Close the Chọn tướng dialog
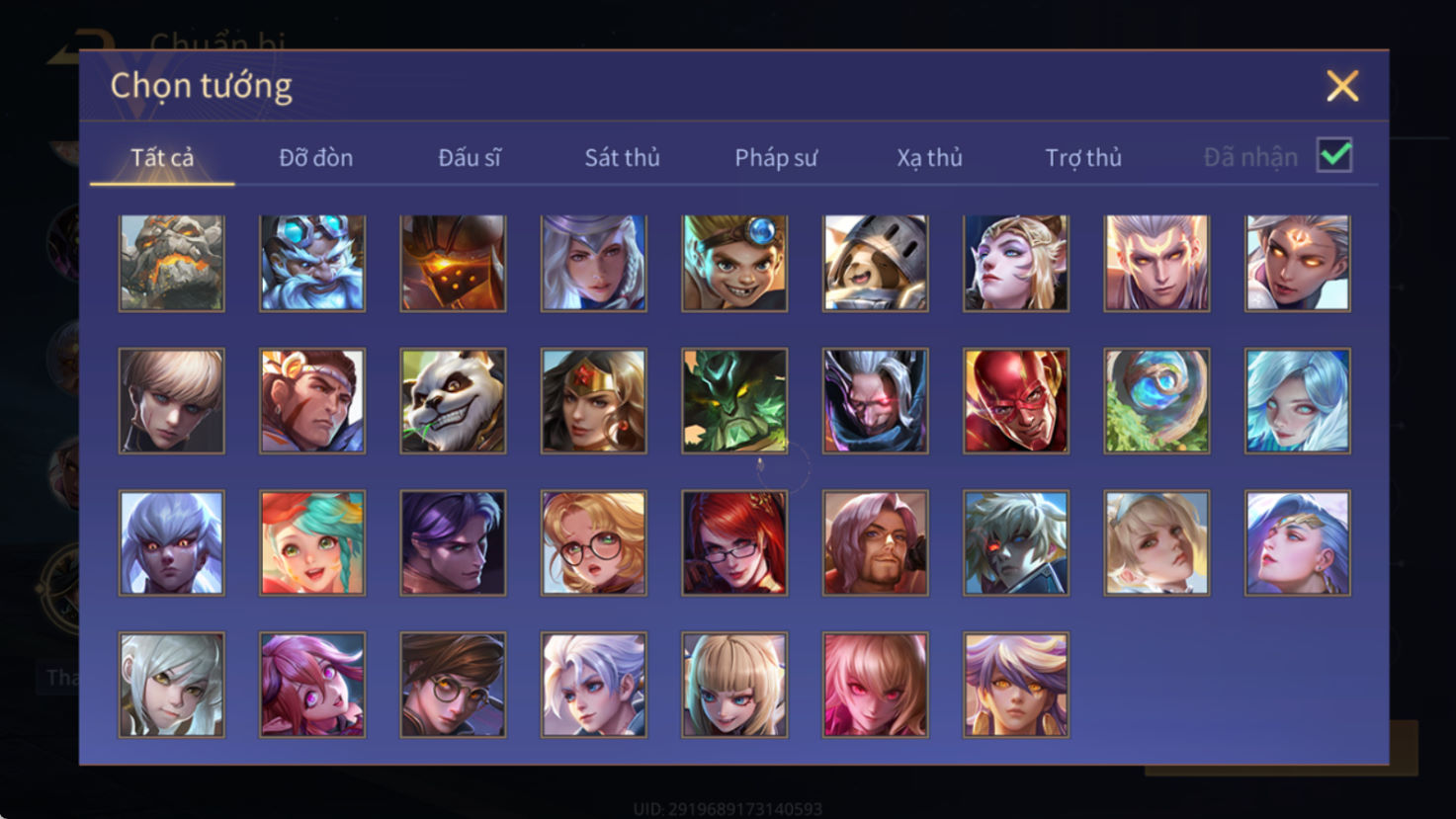1456x819 pixels. 1342,86
